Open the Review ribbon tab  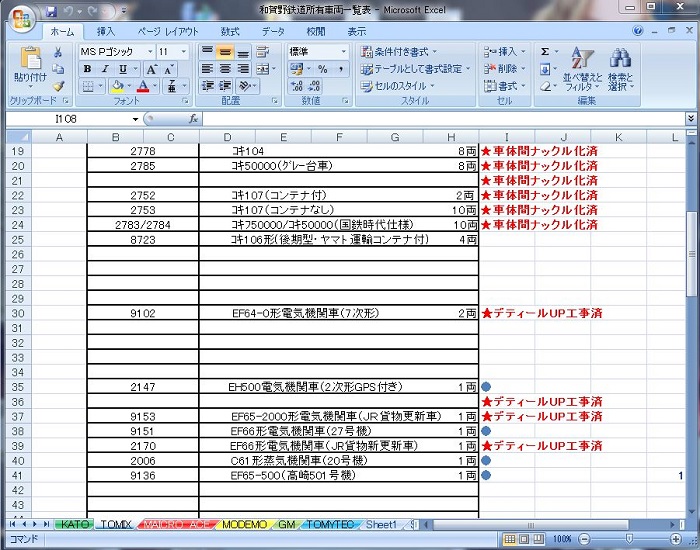click(316, 31)
